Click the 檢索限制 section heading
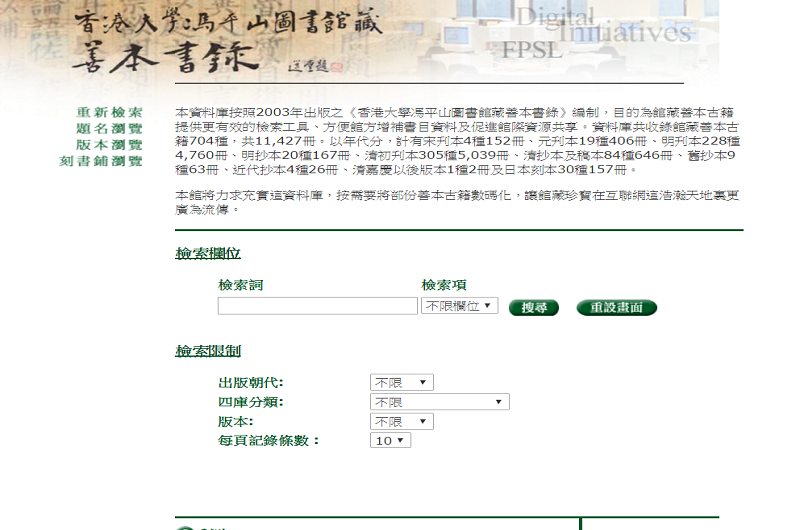This screenshot has width=800, height=530. (x=208, y=350)
